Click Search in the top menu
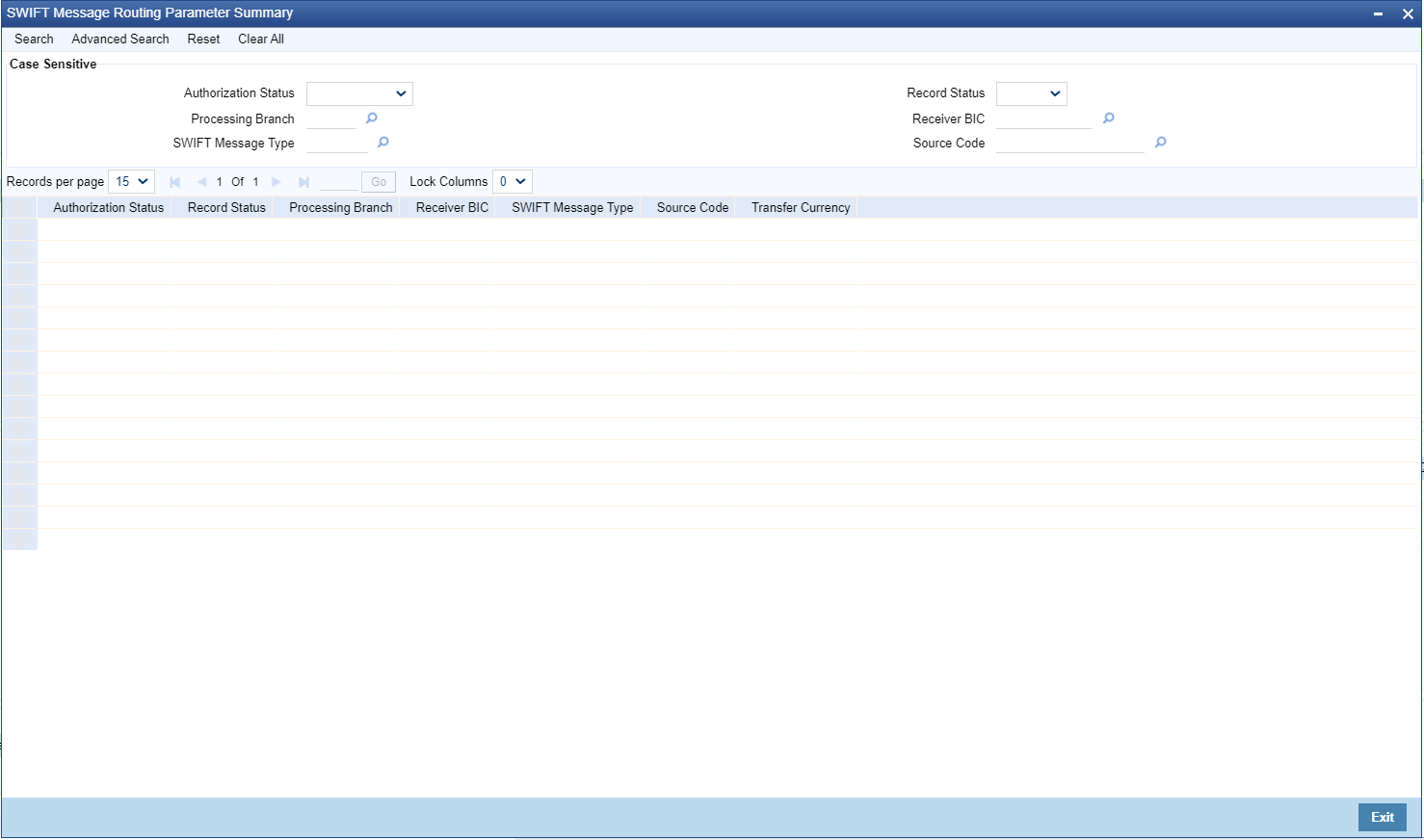1424x840 pixels. [x=34, y=39]
